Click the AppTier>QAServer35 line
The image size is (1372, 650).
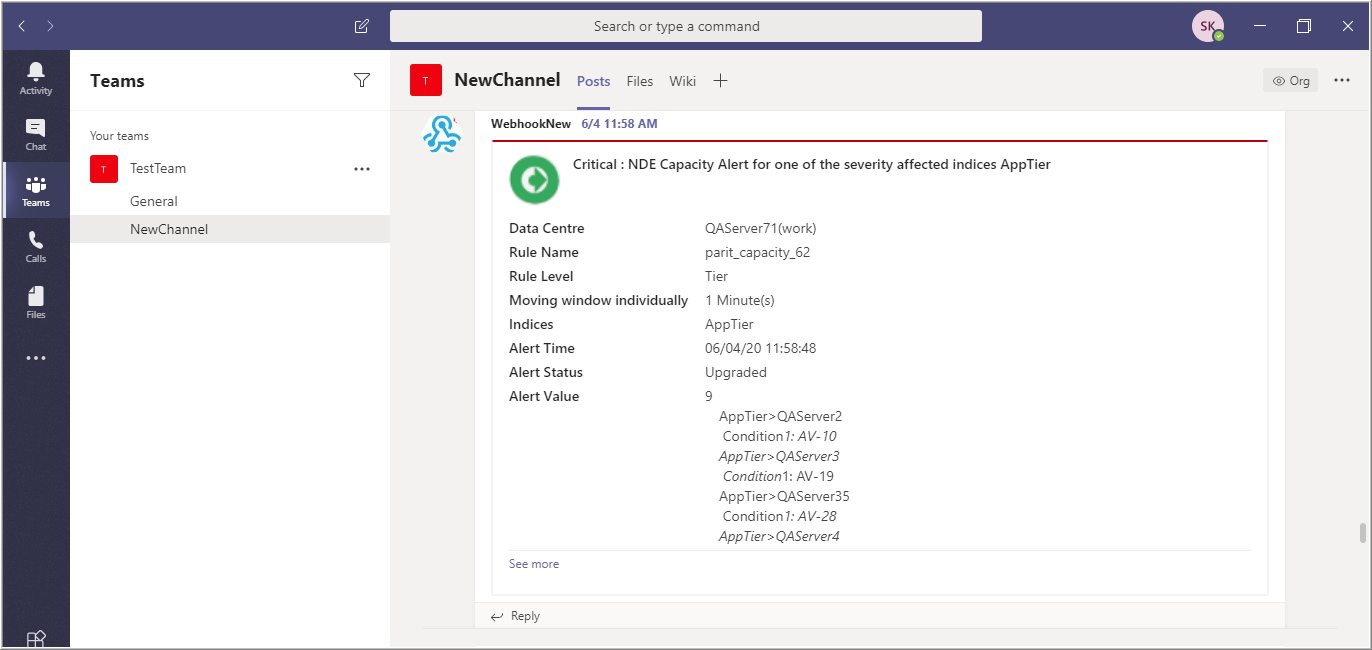tap(784, 496)
